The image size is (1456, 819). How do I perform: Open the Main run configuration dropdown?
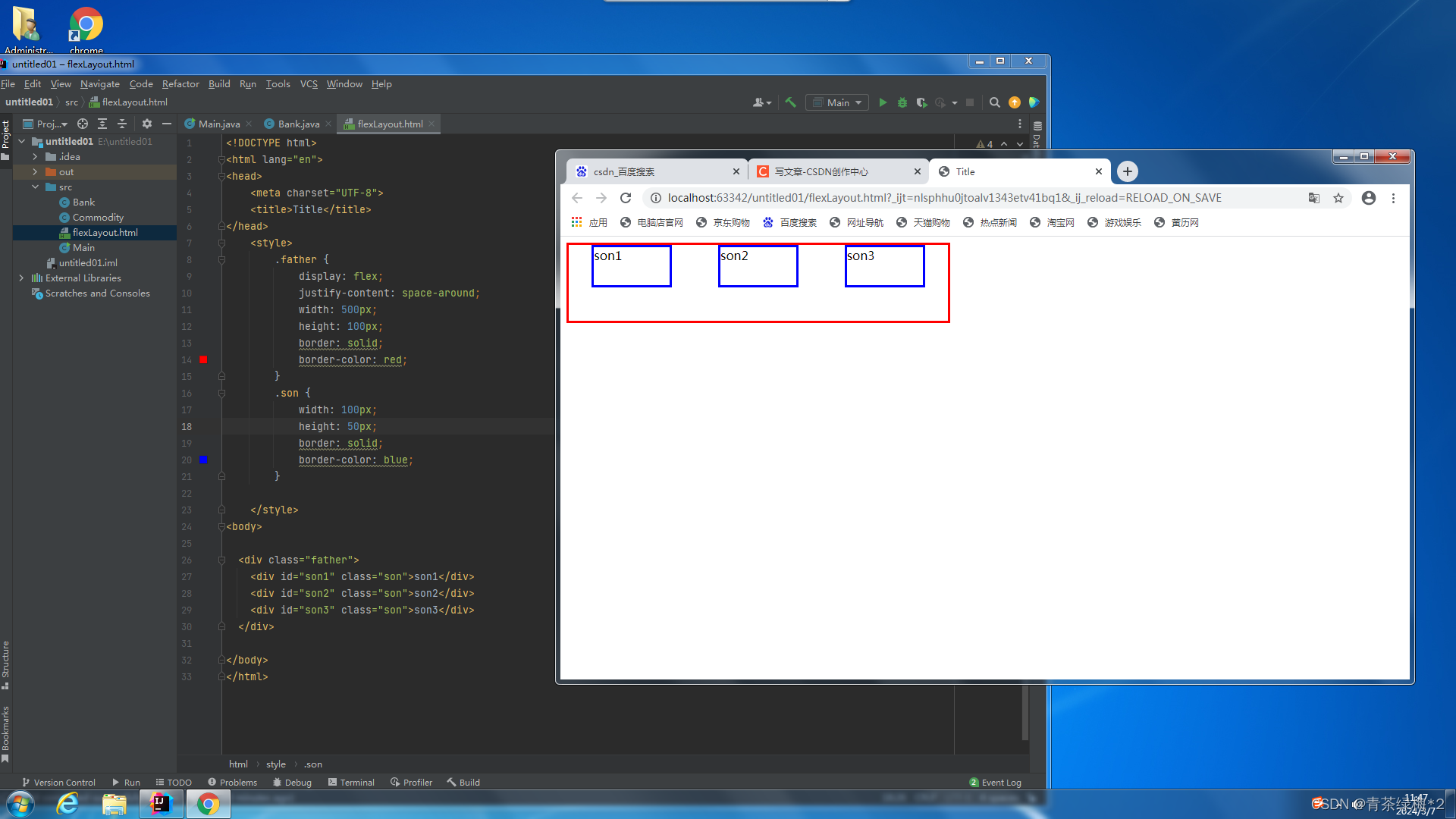[838, 102]
